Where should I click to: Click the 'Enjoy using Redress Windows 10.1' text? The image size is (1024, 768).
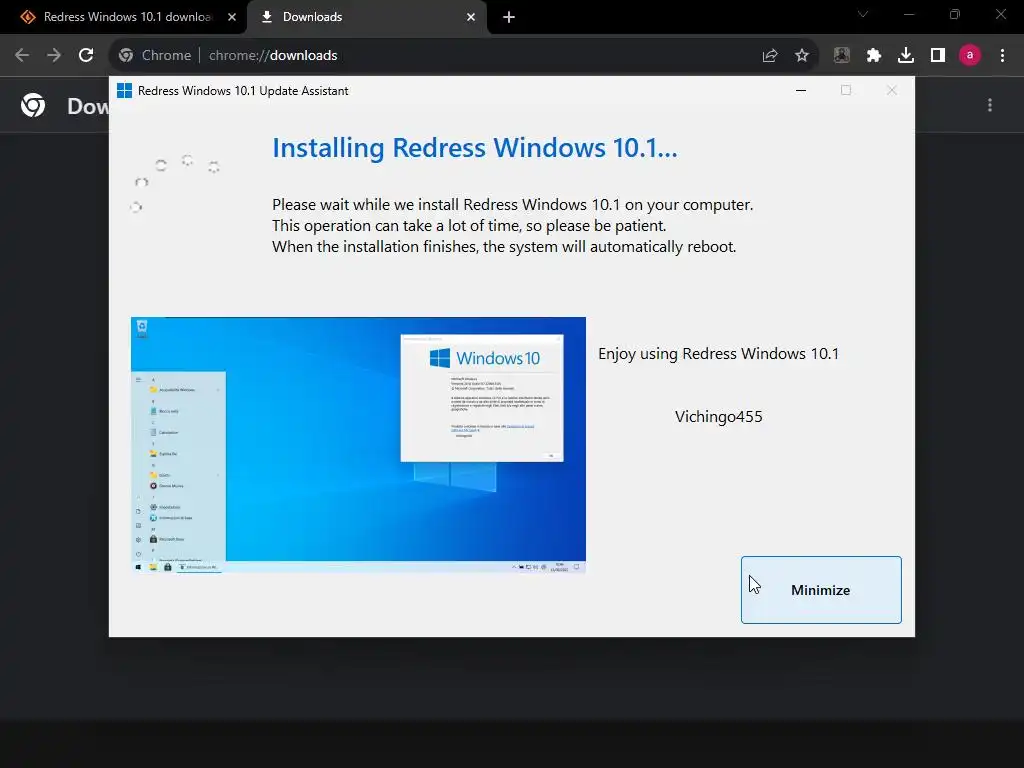point(718,354)
